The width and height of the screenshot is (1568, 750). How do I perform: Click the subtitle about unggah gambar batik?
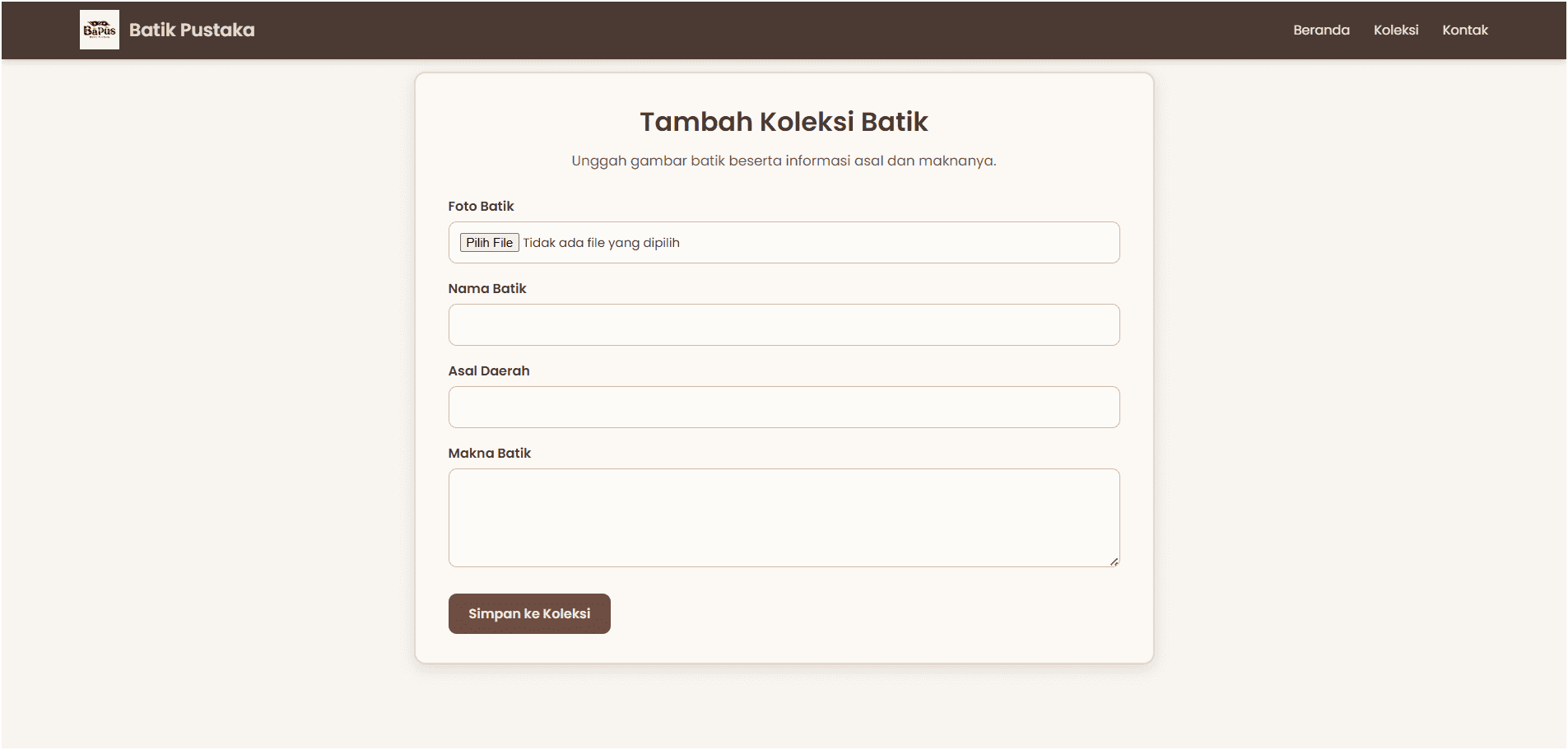click(783, 161)
